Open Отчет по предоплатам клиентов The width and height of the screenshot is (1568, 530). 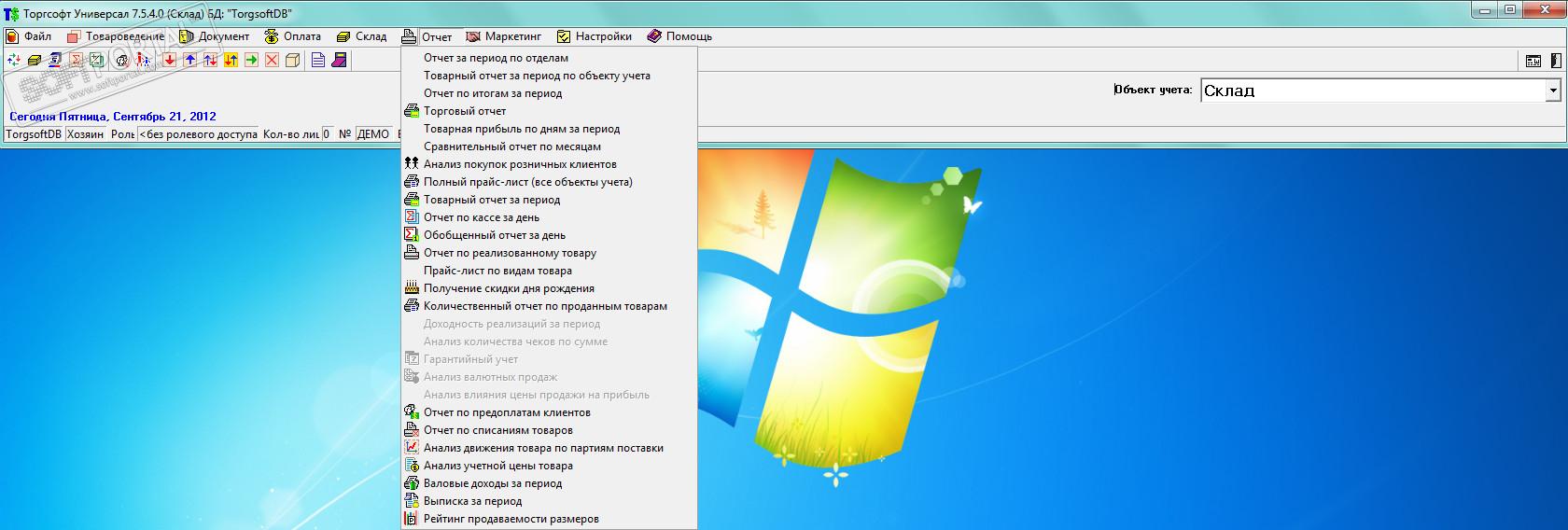549,412
